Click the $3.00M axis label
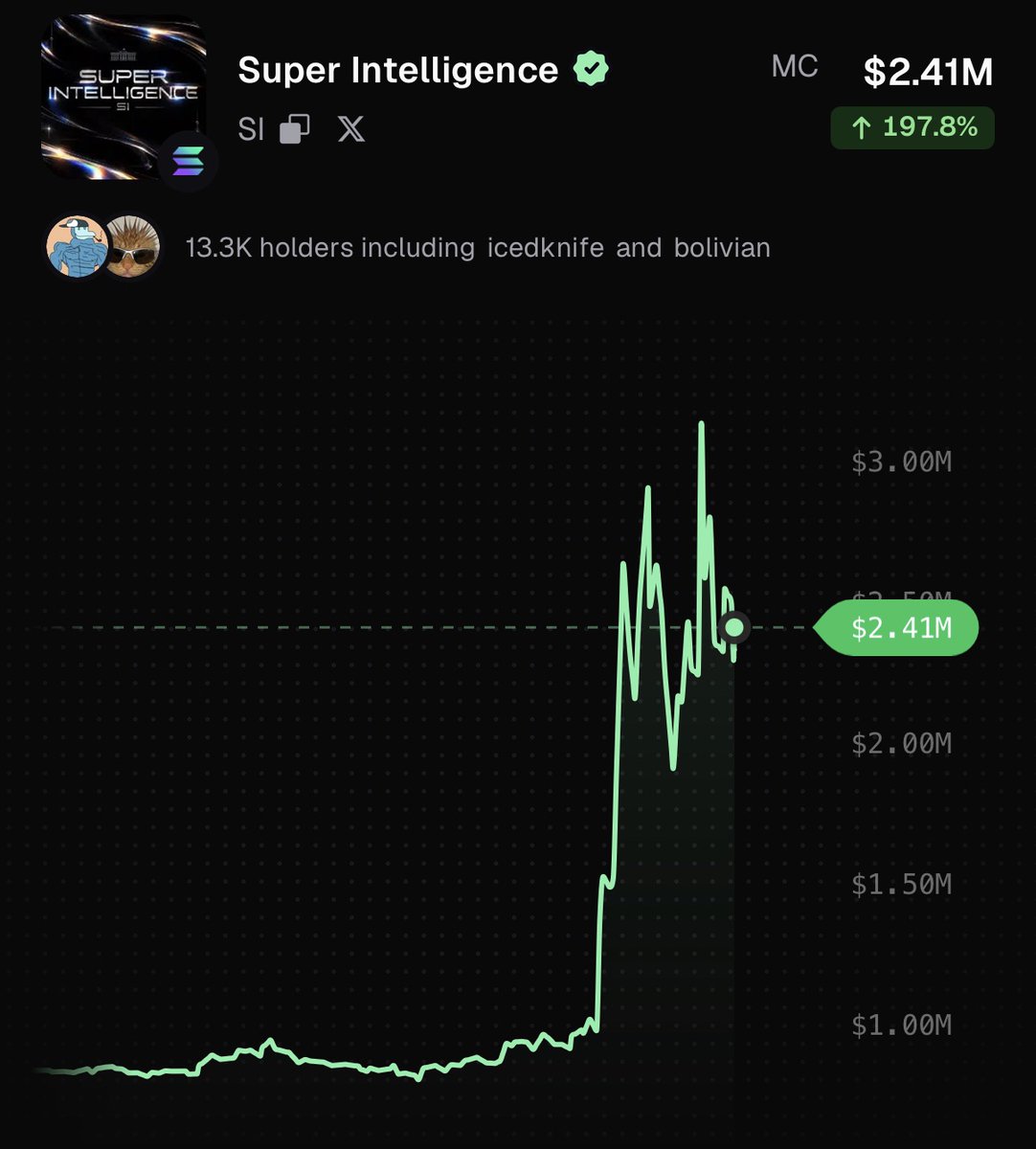 902,462
